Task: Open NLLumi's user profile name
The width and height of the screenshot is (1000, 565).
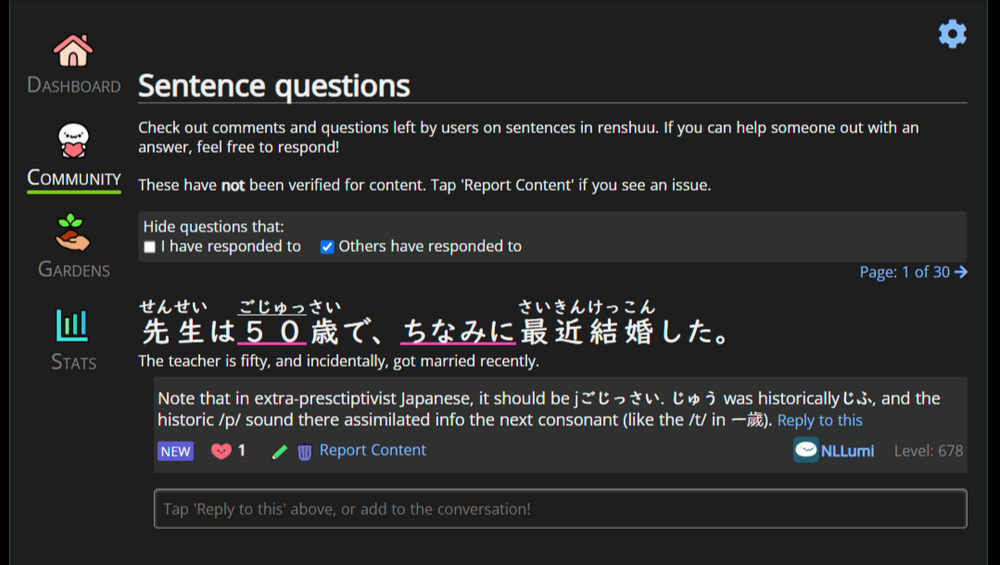Action: pos(847,451)
